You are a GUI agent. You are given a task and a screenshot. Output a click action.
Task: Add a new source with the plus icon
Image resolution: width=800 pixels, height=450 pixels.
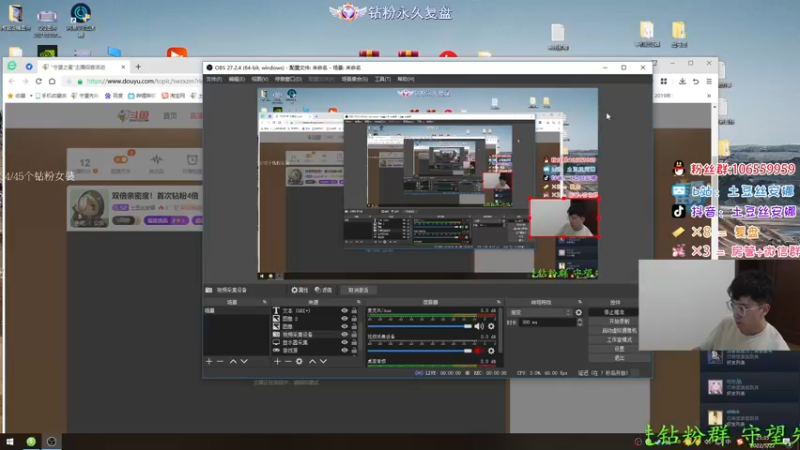point(277,361)
